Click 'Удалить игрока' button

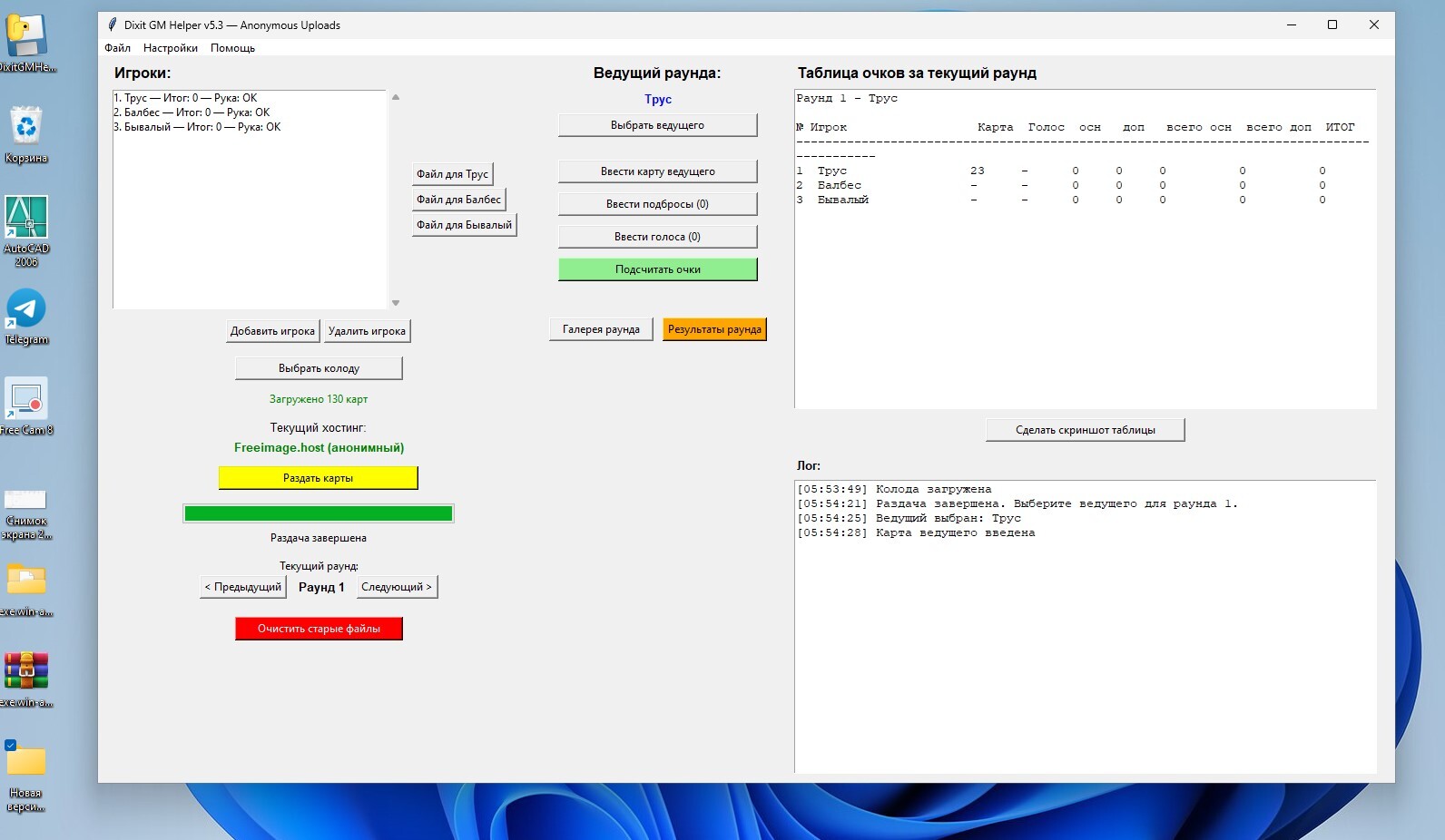(367, 331)
